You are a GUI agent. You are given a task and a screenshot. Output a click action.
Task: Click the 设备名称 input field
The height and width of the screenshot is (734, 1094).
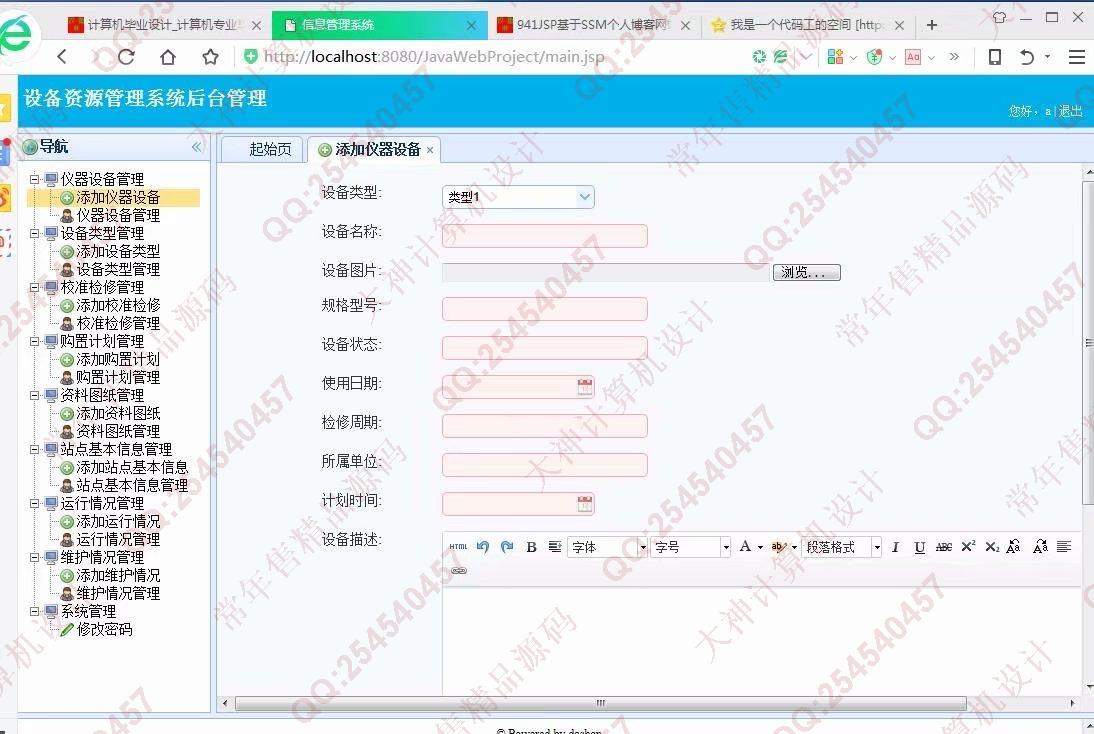(545, 236)
